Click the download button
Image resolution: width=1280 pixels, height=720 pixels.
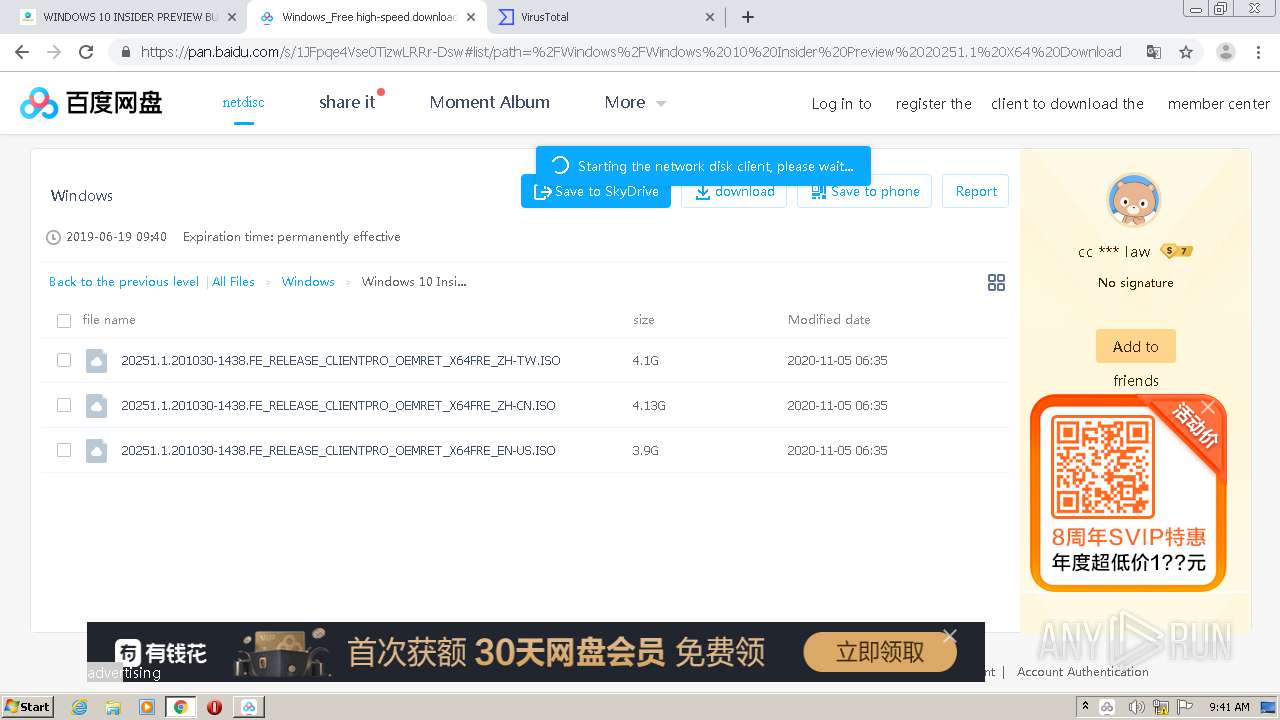tap(734, 191)
